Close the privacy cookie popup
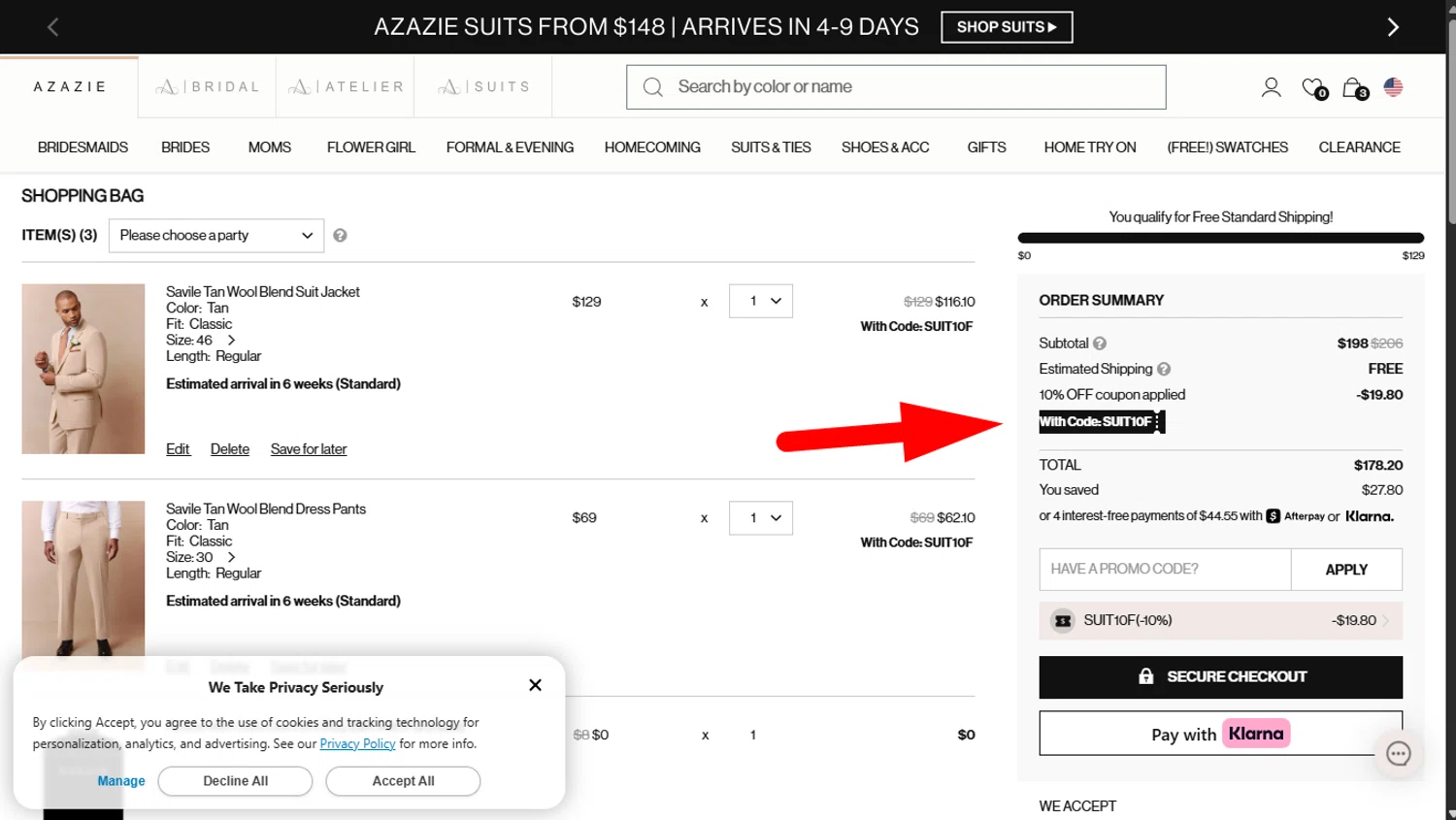This screenshot has height=820, width=1456. click(x=535, y=685)
